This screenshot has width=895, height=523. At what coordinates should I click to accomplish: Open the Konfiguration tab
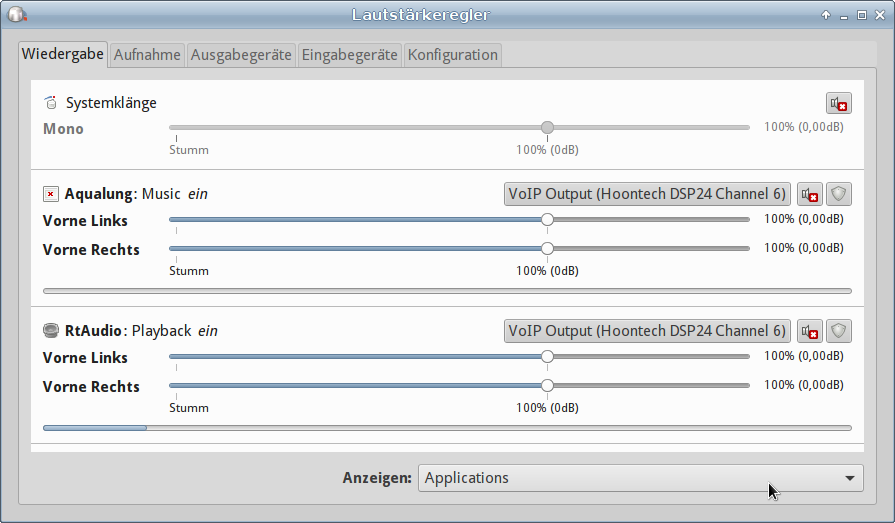452,55
